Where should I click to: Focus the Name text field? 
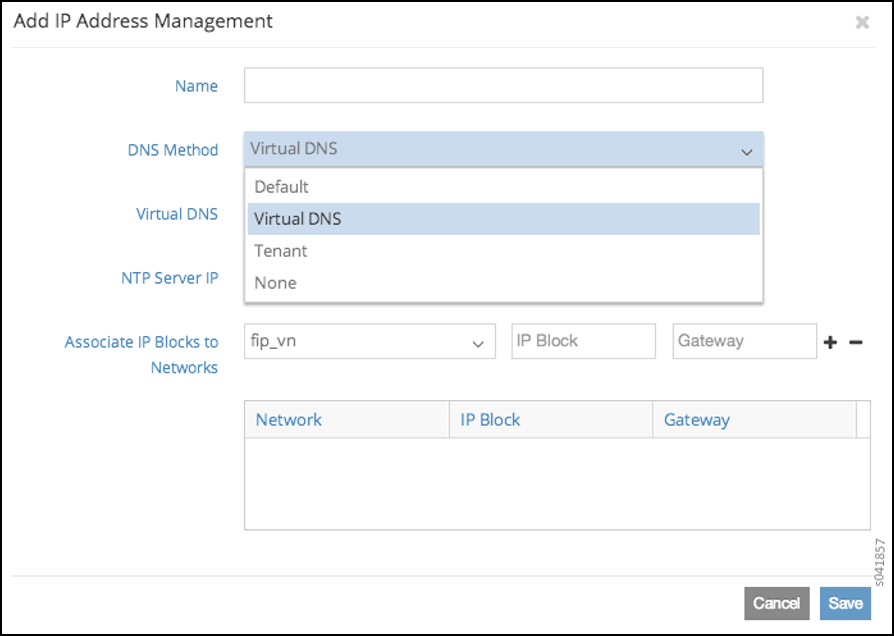(503, 86)
